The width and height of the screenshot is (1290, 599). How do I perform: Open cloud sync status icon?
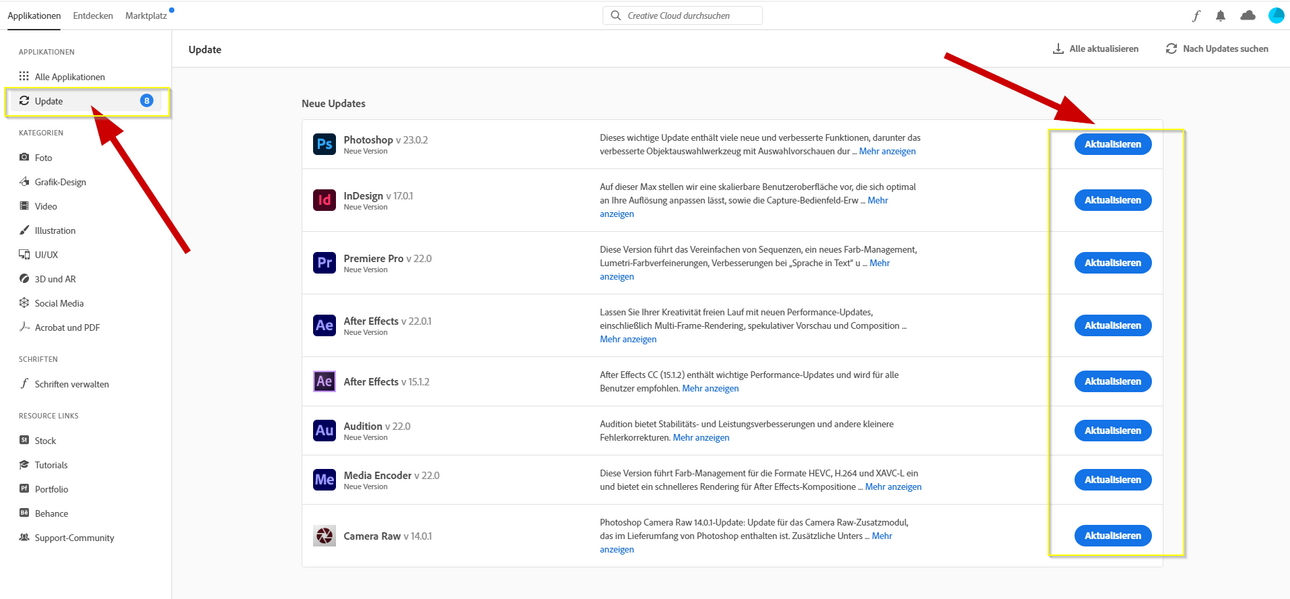pyautogui.click(x=1248, y=16)
